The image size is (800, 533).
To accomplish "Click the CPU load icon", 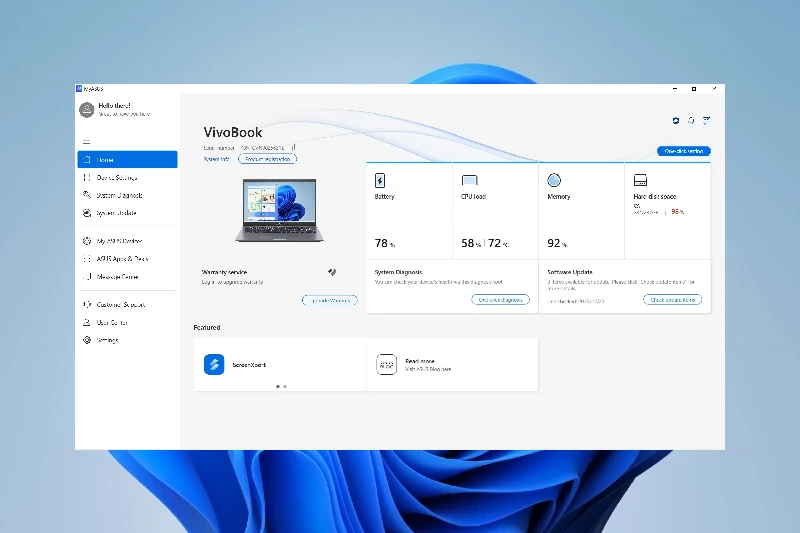I will [x=469, y=181].
